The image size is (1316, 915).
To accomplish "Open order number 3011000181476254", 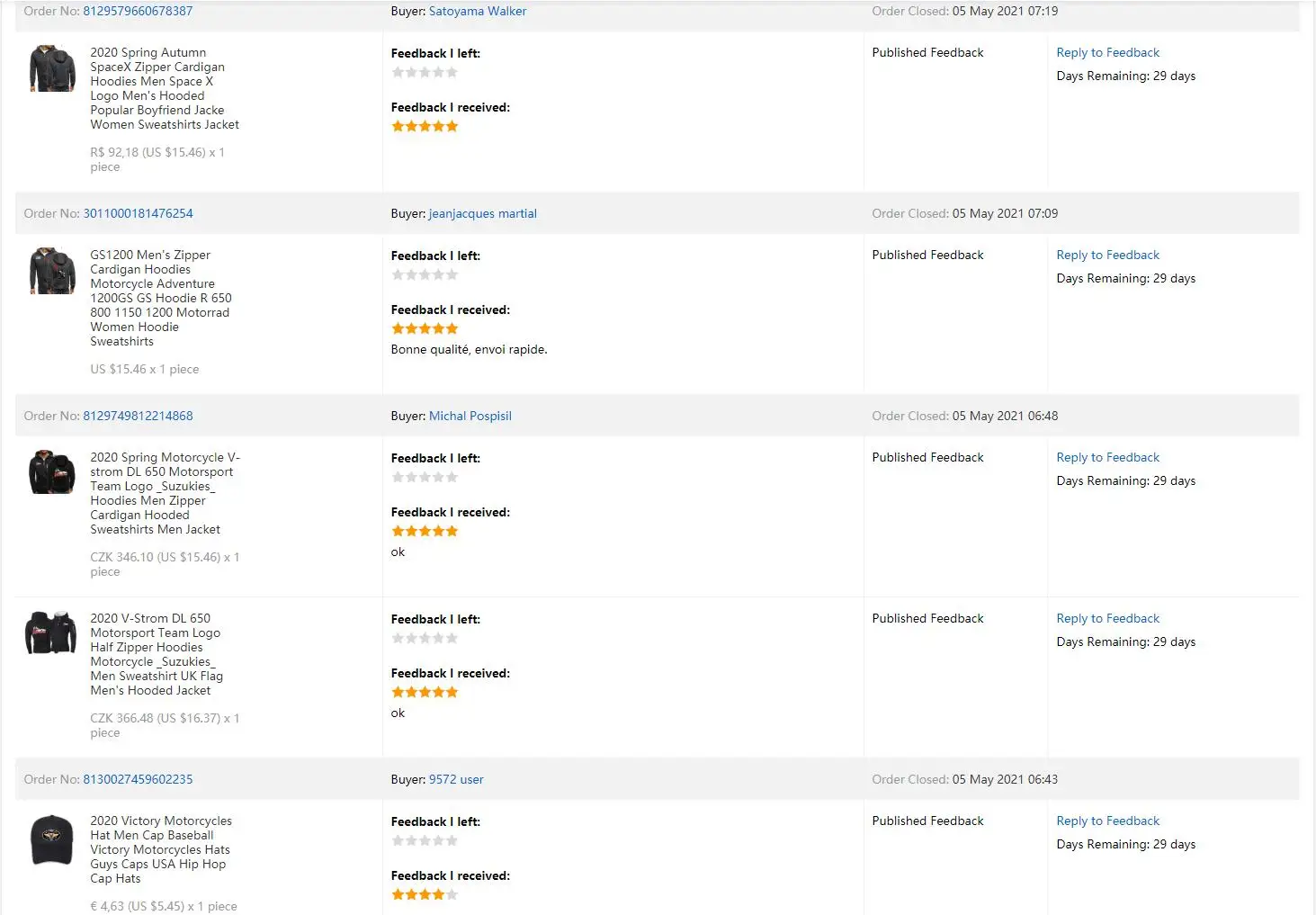I will [x=138, y=214].
